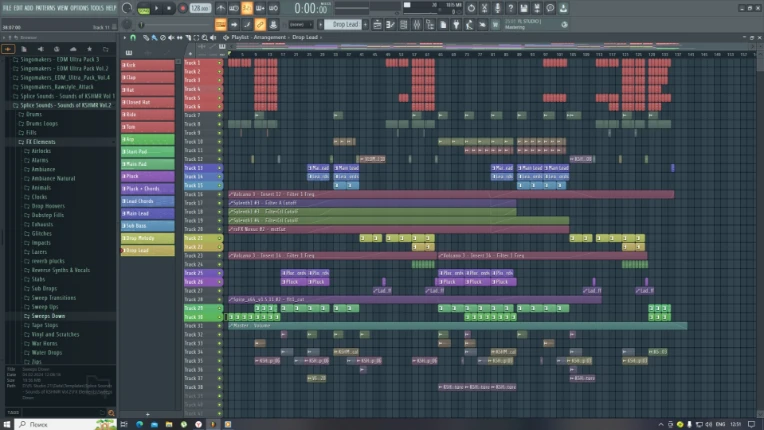Open the PATTERNS menu

45,8
